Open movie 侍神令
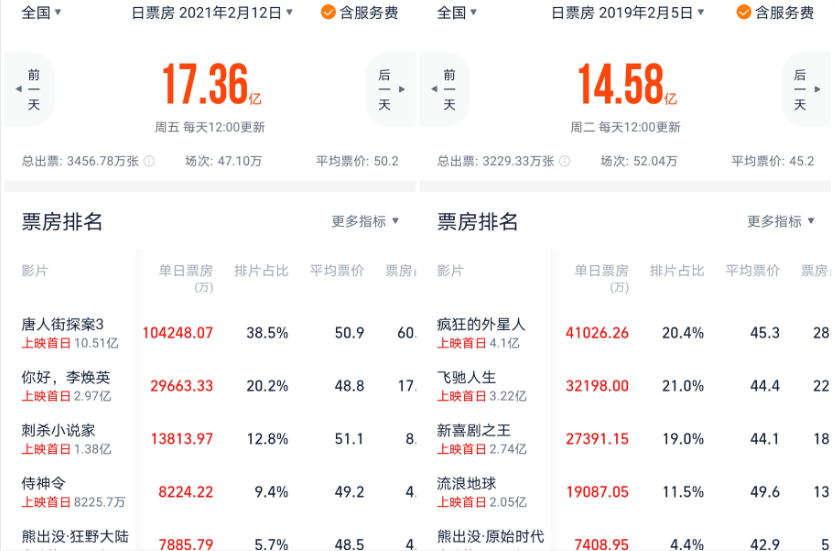834x551 pixels. click(44, 483)
